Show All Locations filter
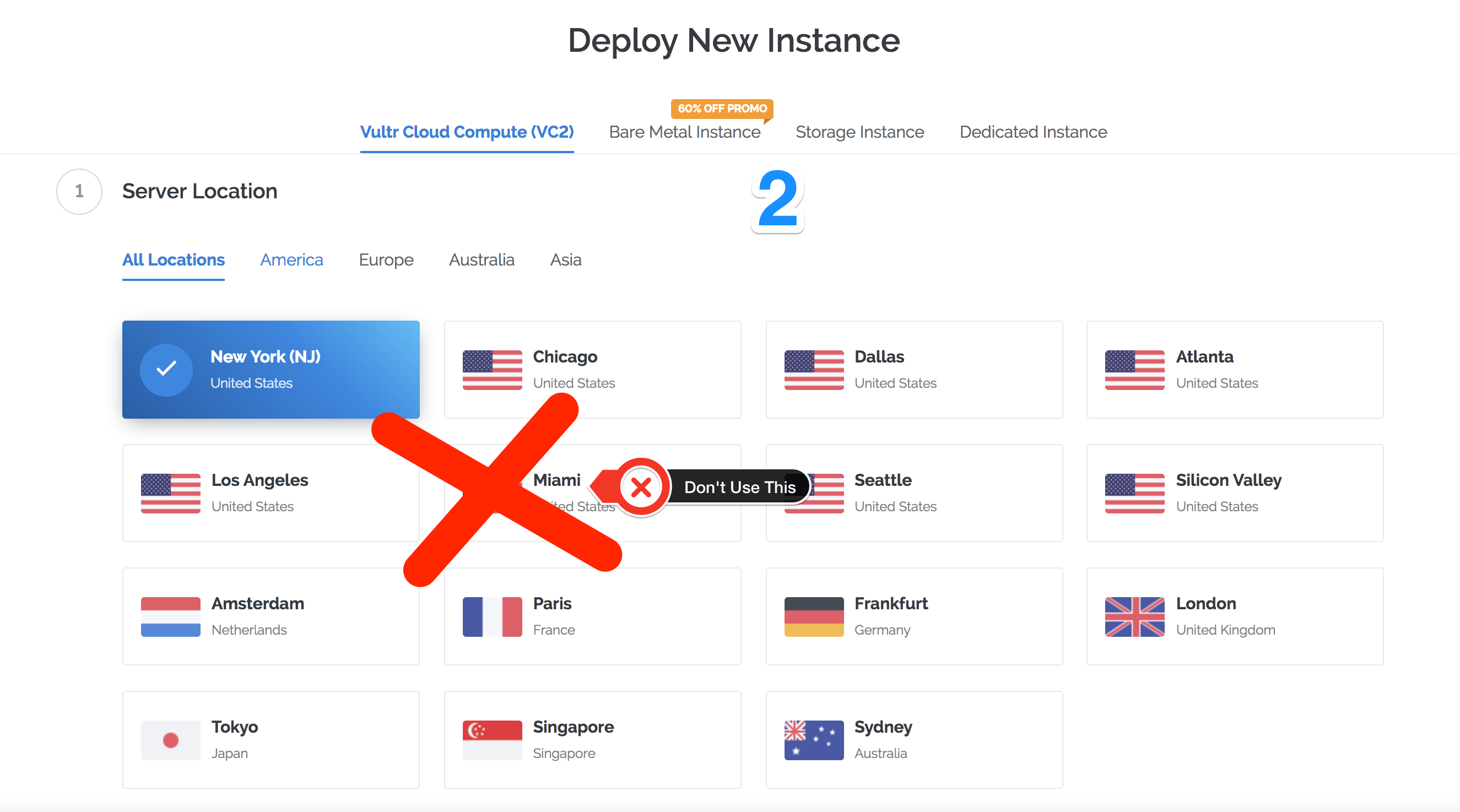 (x=174, y=260)
